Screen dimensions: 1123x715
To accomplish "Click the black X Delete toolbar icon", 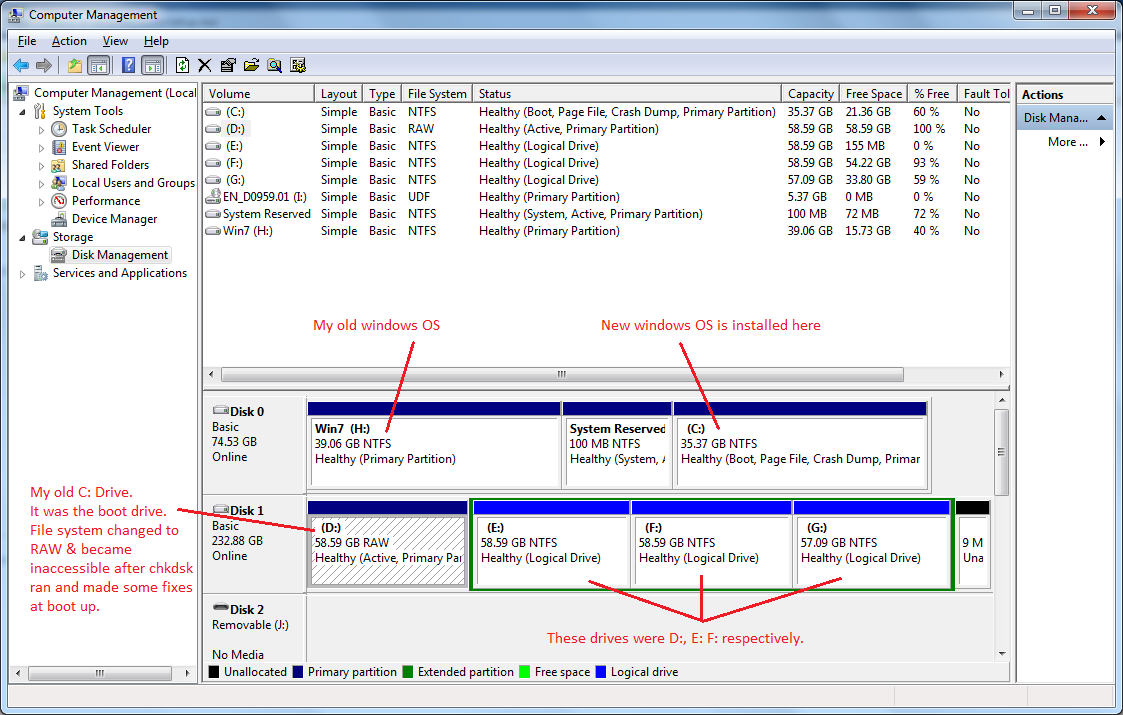I will (x=205, y=66).
